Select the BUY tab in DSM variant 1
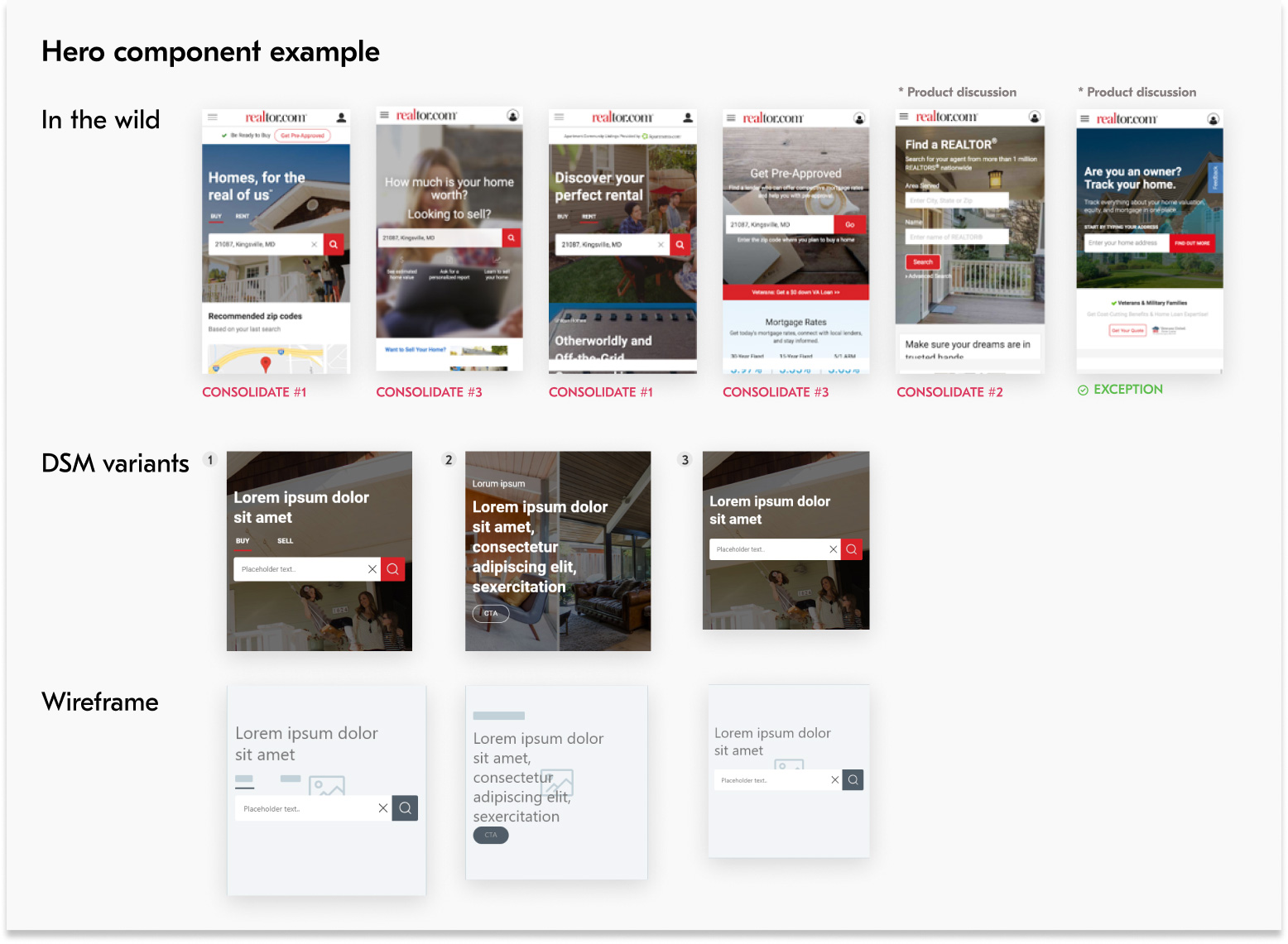 pos(243,541)
